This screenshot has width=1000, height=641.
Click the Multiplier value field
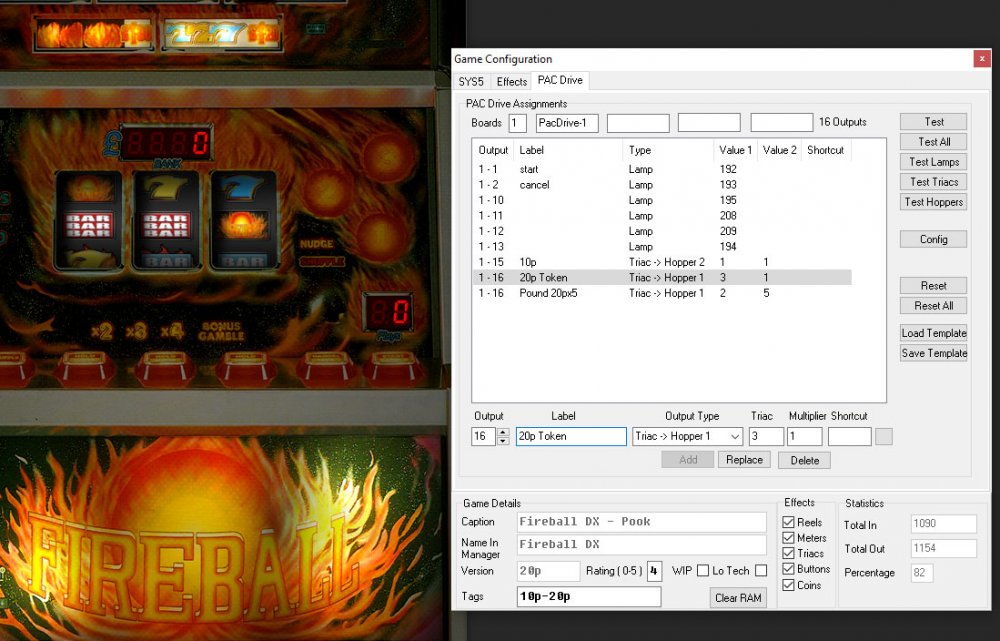click(x=805, y=436)
